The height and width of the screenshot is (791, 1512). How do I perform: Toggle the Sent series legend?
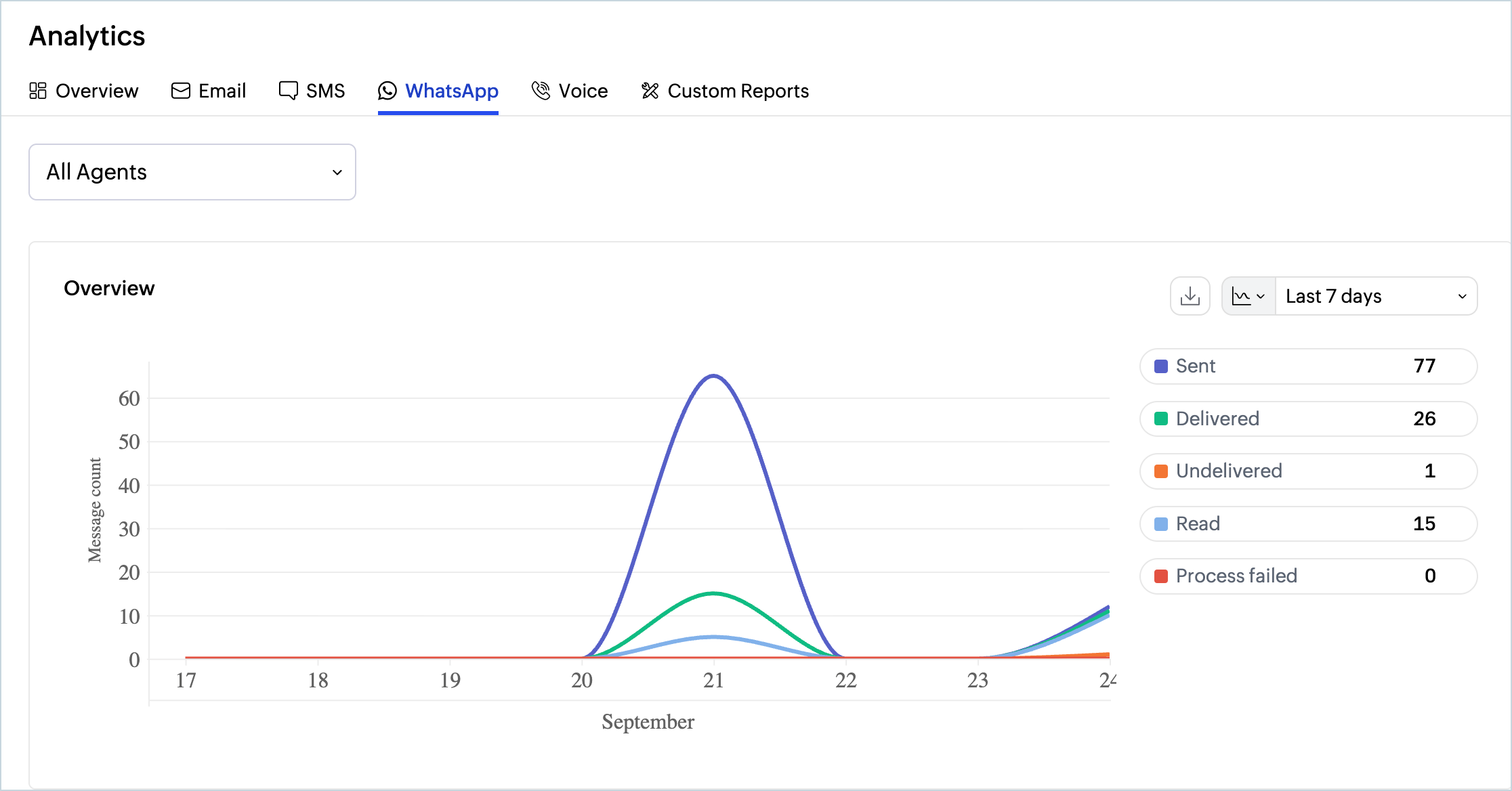pos(1309,366)
